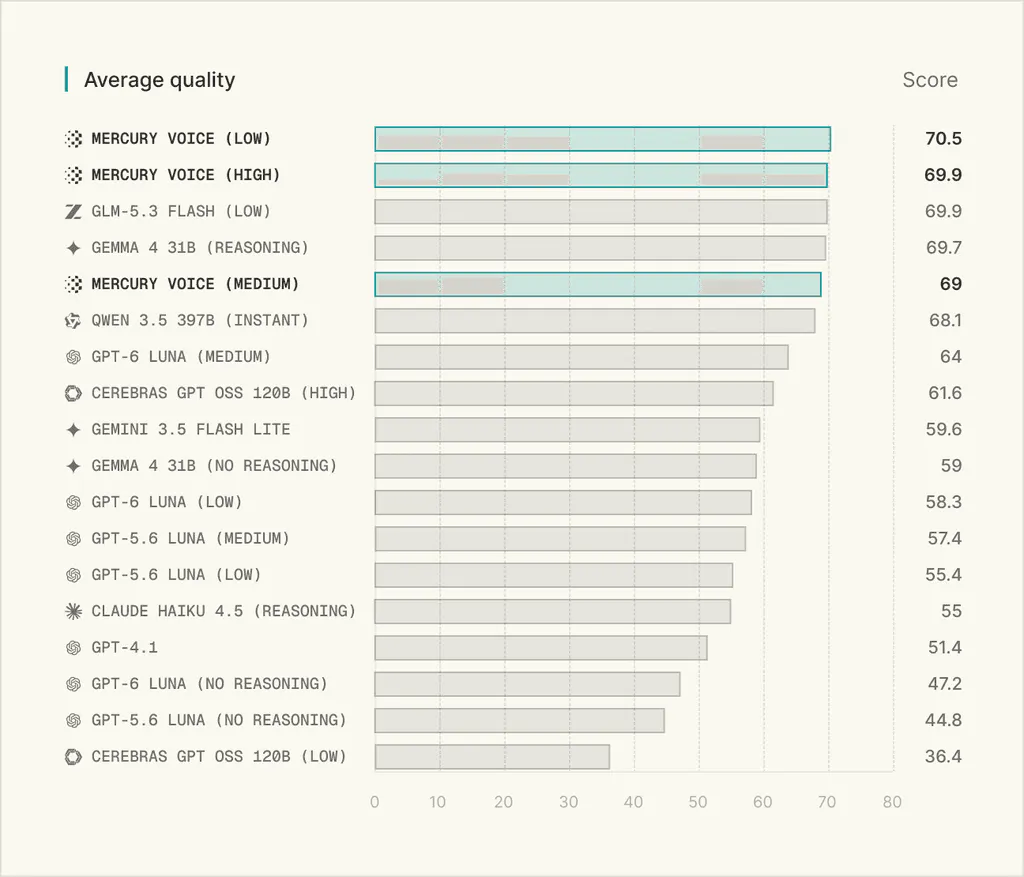
Task: Select the GPT-6 Luna (Medium) bar
Action: point(582,357)
